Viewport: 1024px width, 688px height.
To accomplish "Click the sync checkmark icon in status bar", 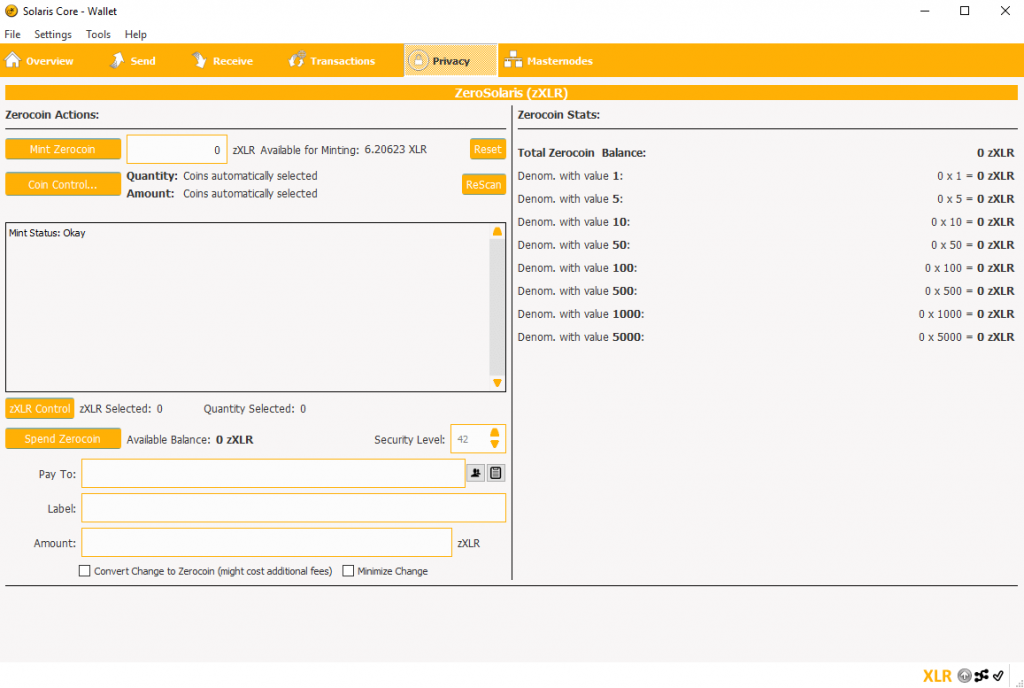I will [997, 675].
